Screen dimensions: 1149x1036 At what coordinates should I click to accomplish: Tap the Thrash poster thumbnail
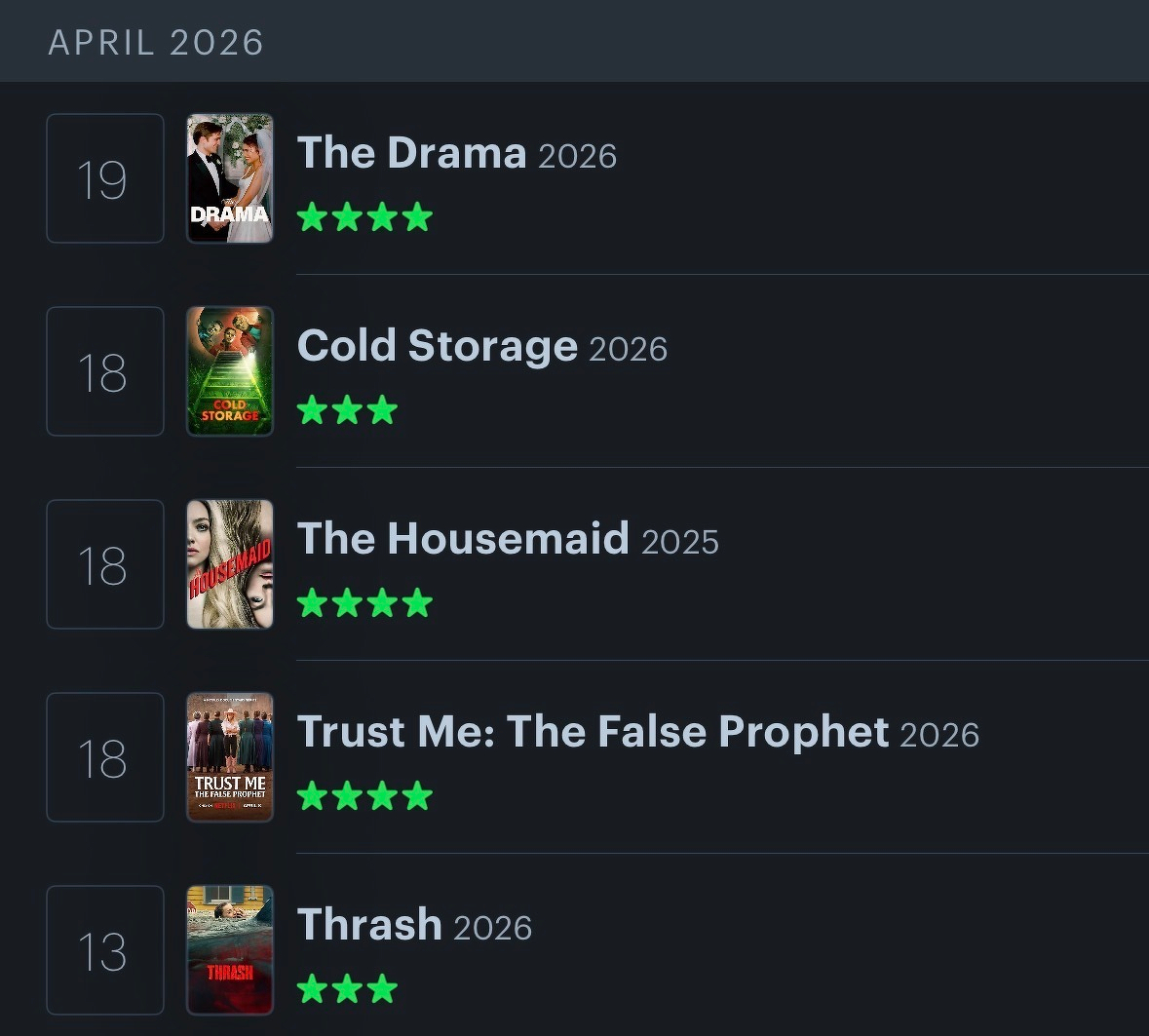coord(230,950)
